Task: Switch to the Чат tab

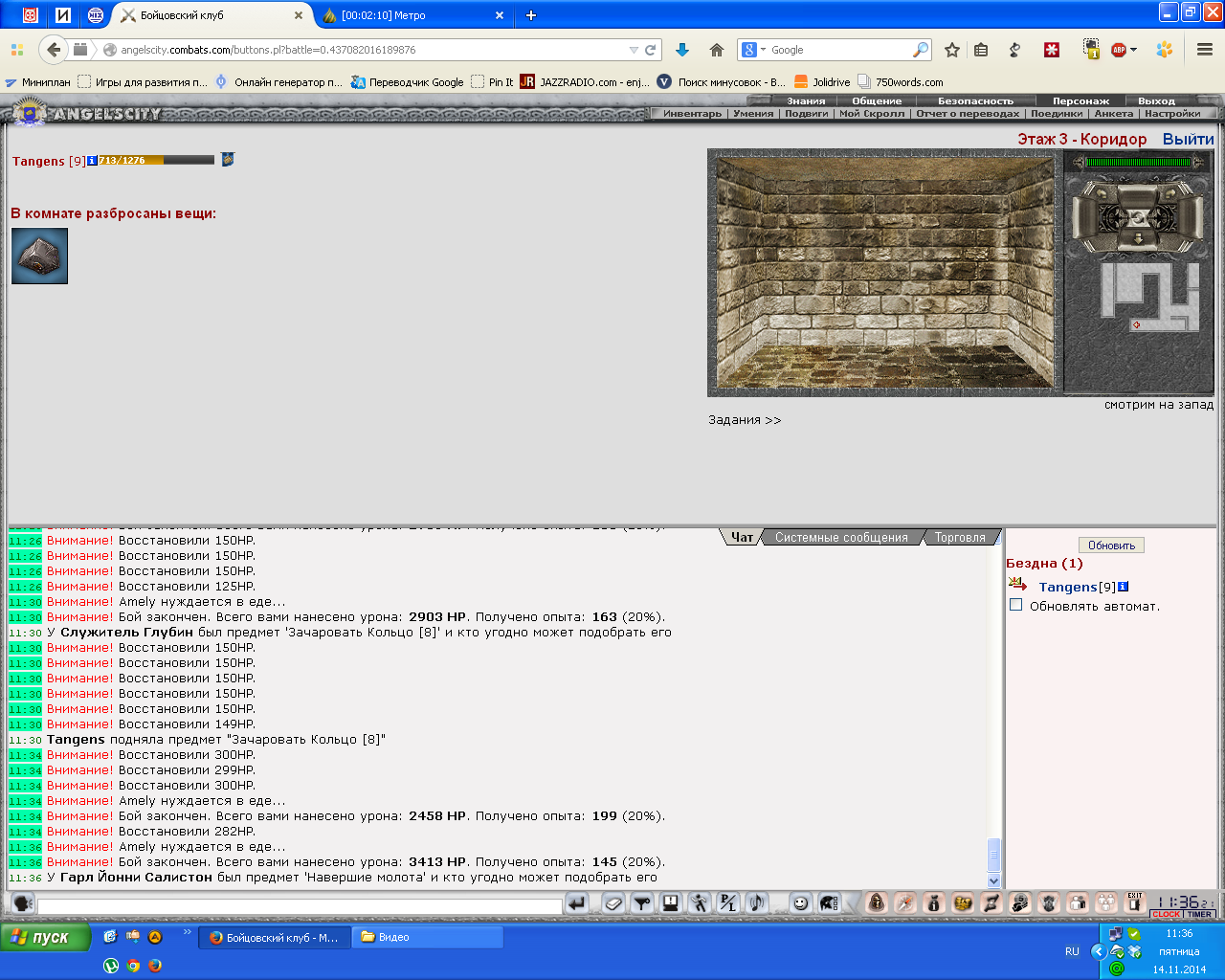Action: tap(742, 537)
